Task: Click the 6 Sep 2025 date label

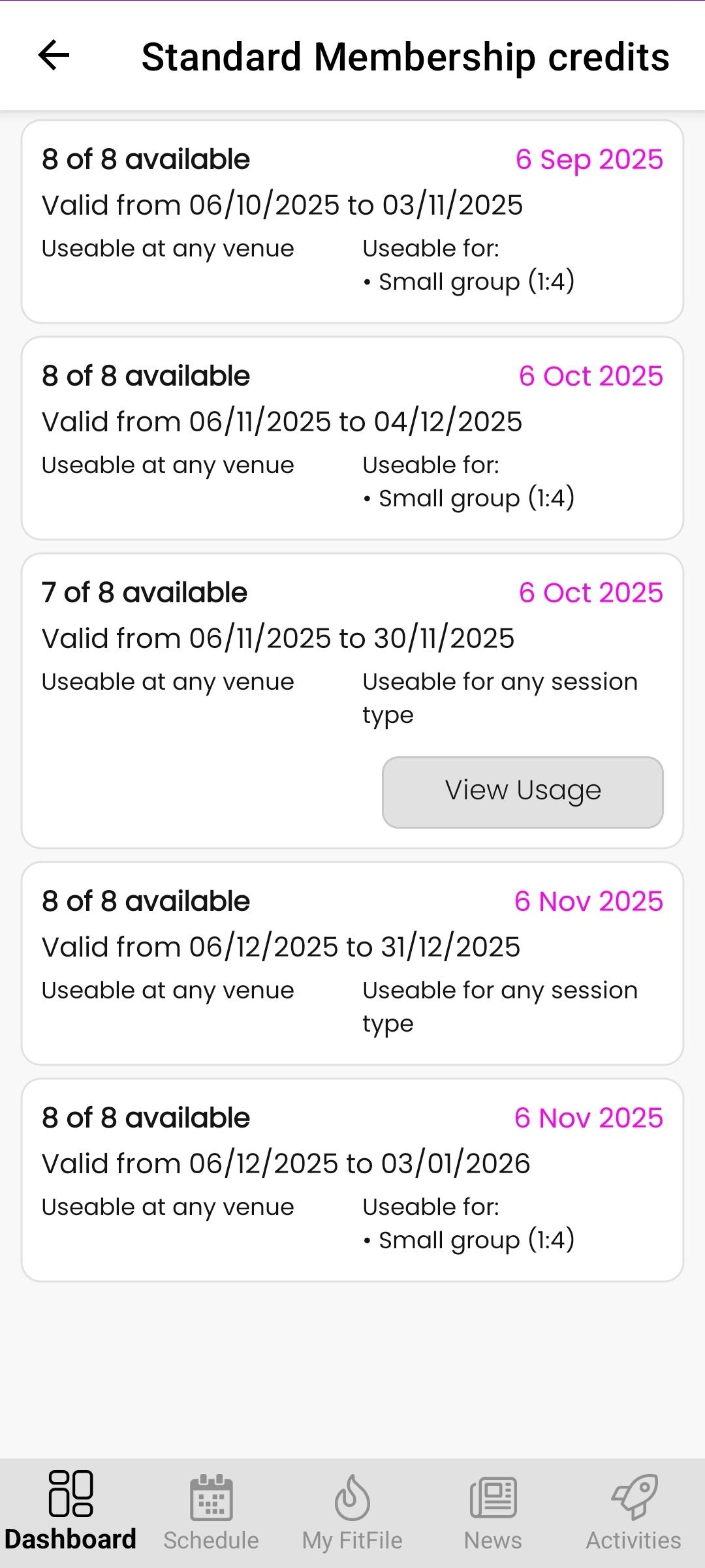Action: coord(589,160)
